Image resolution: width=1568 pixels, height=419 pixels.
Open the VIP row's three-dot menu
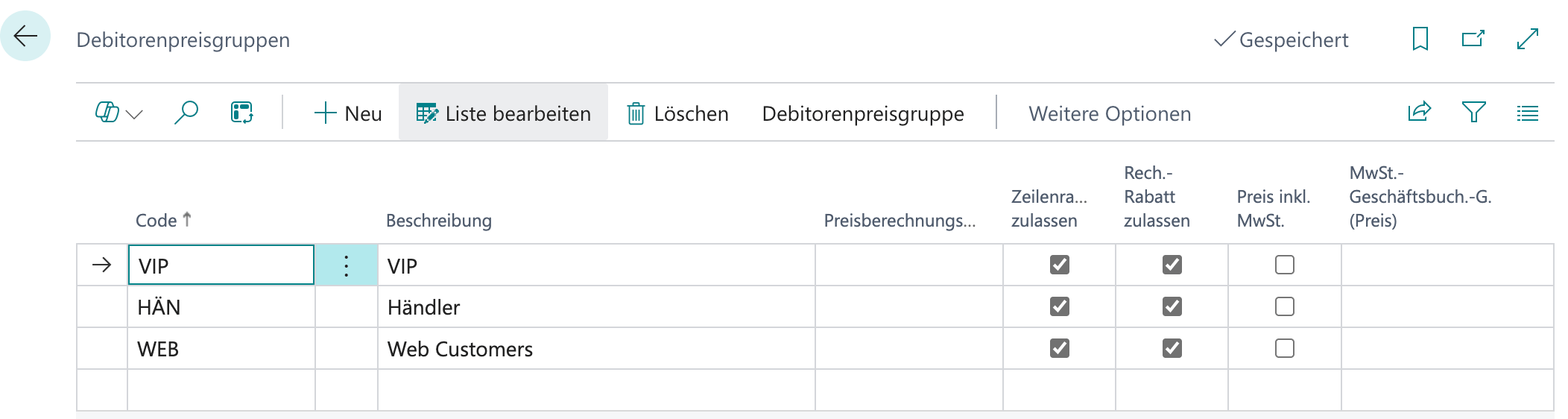point(346,265)
